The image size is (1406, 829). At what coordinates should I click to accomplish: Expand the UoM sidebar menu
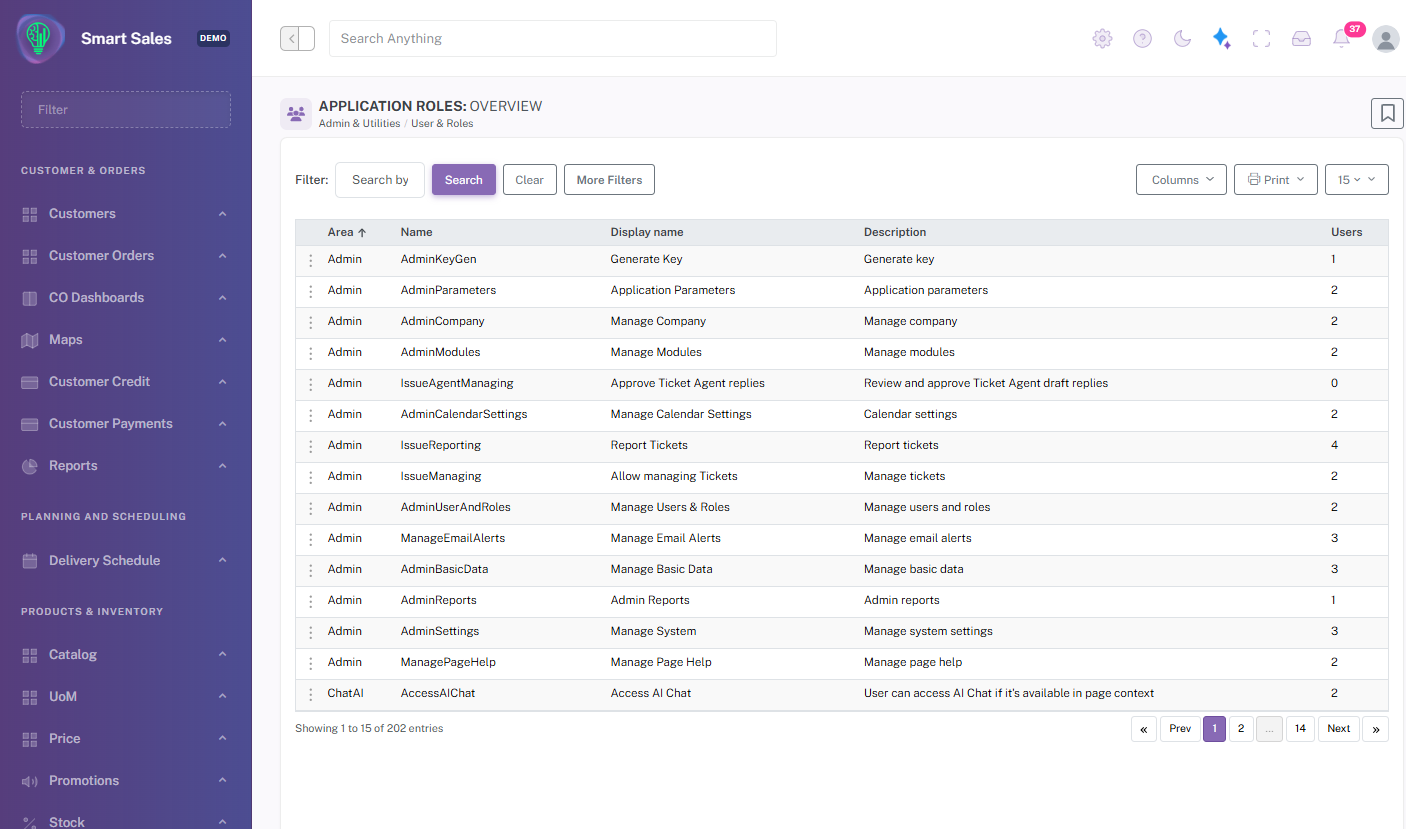coord(125,697)
